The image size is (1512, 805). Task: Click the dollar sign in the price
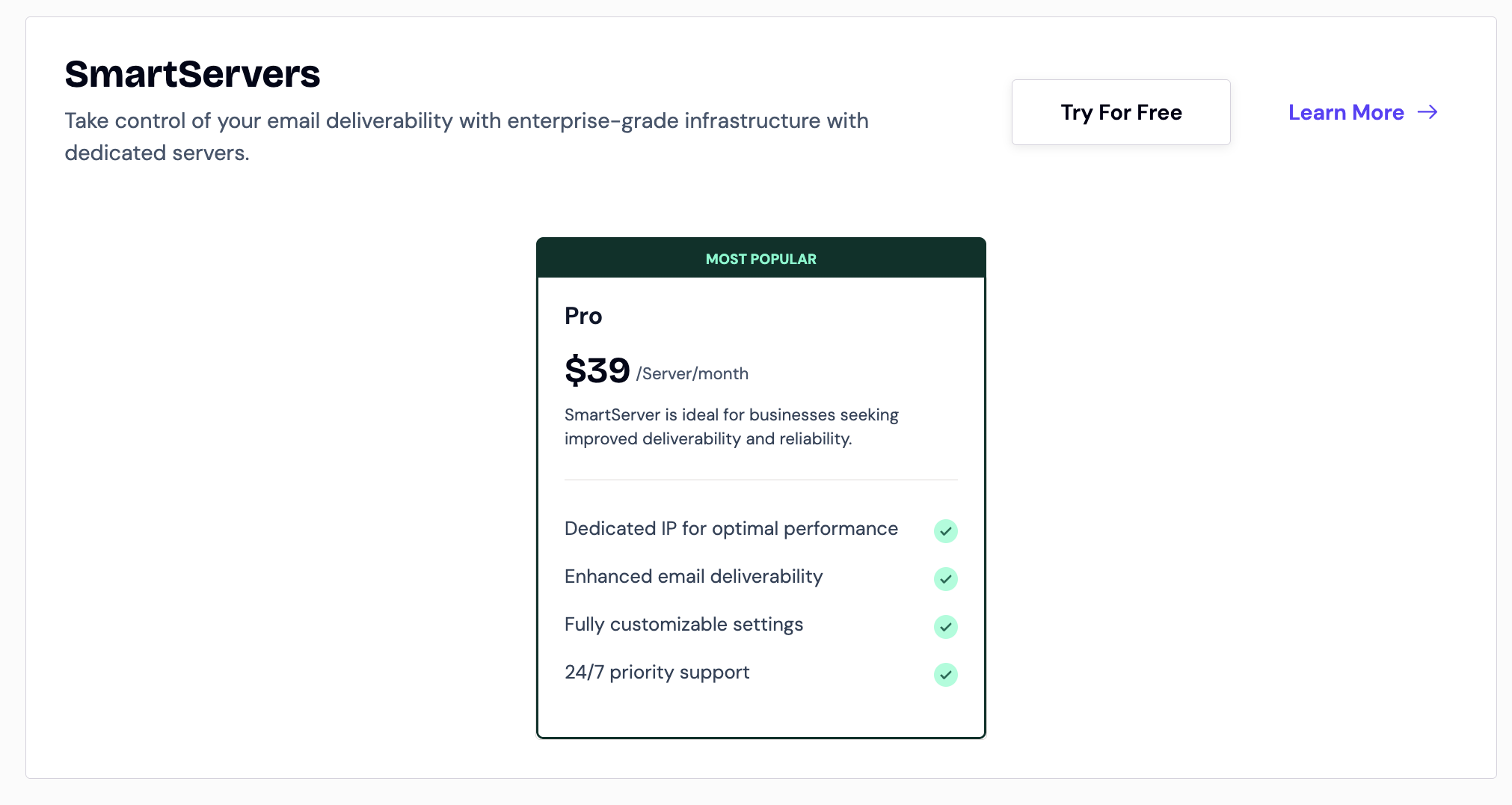click(575, 371)
